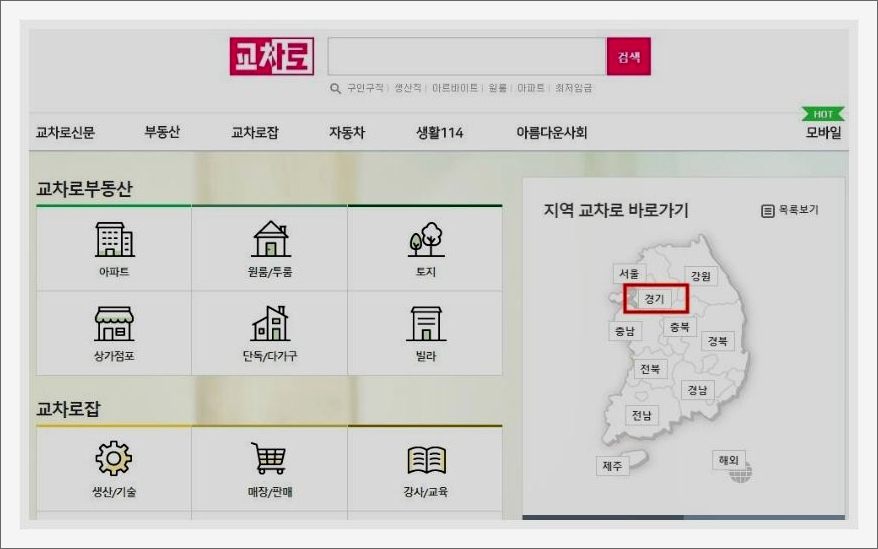Screen dimensions: 878x549
Task: Open the 상가점포 storefront icon
Action: (114, 324)
